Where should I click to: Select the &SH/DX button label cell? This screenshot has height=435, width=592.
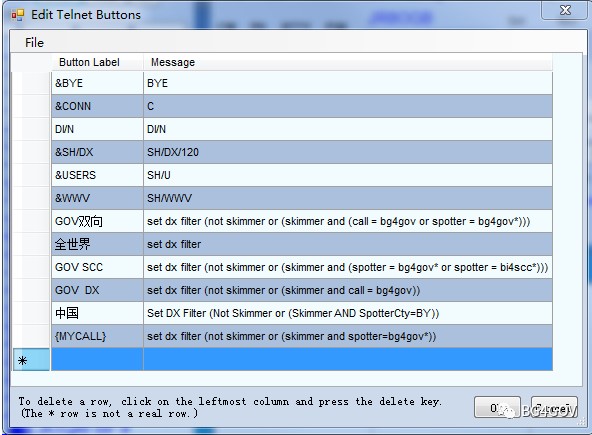[97, 152]
